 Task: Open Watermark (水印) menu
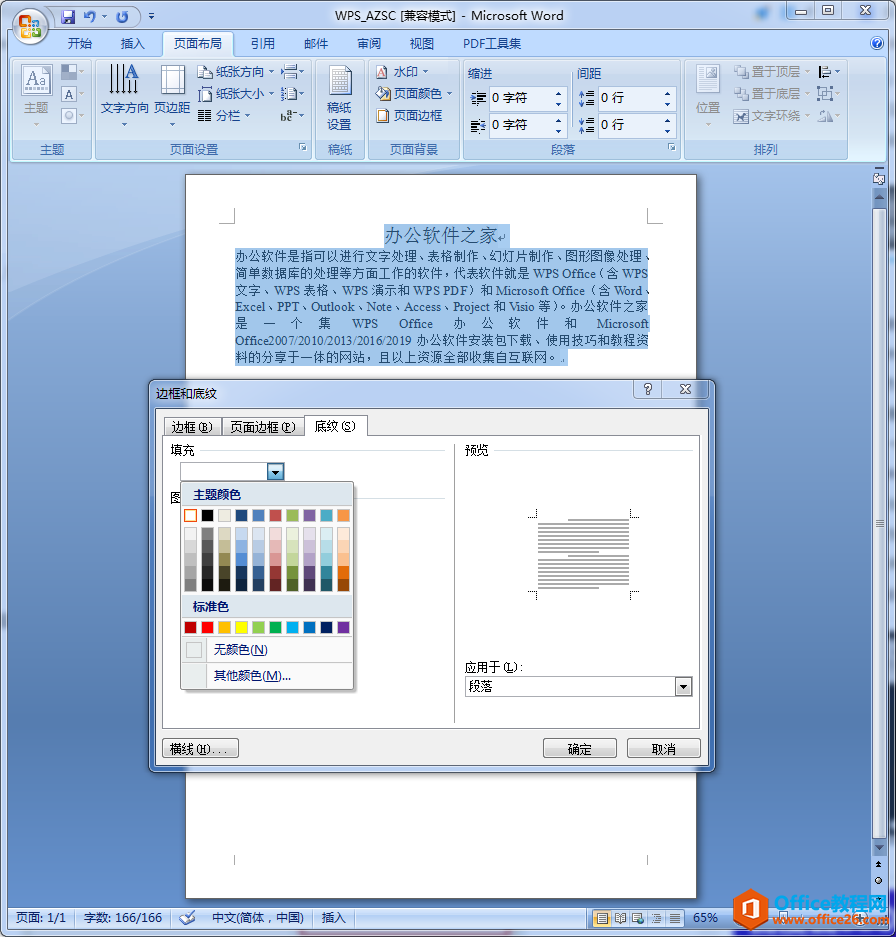tap(402, 72)
